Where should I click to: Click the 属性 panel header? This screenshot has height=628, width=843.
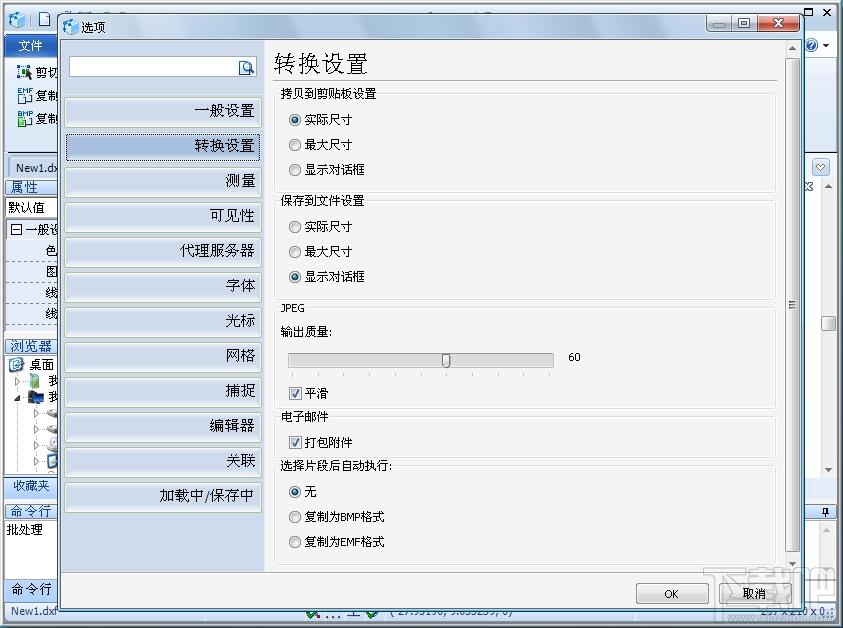coord(31,187)
